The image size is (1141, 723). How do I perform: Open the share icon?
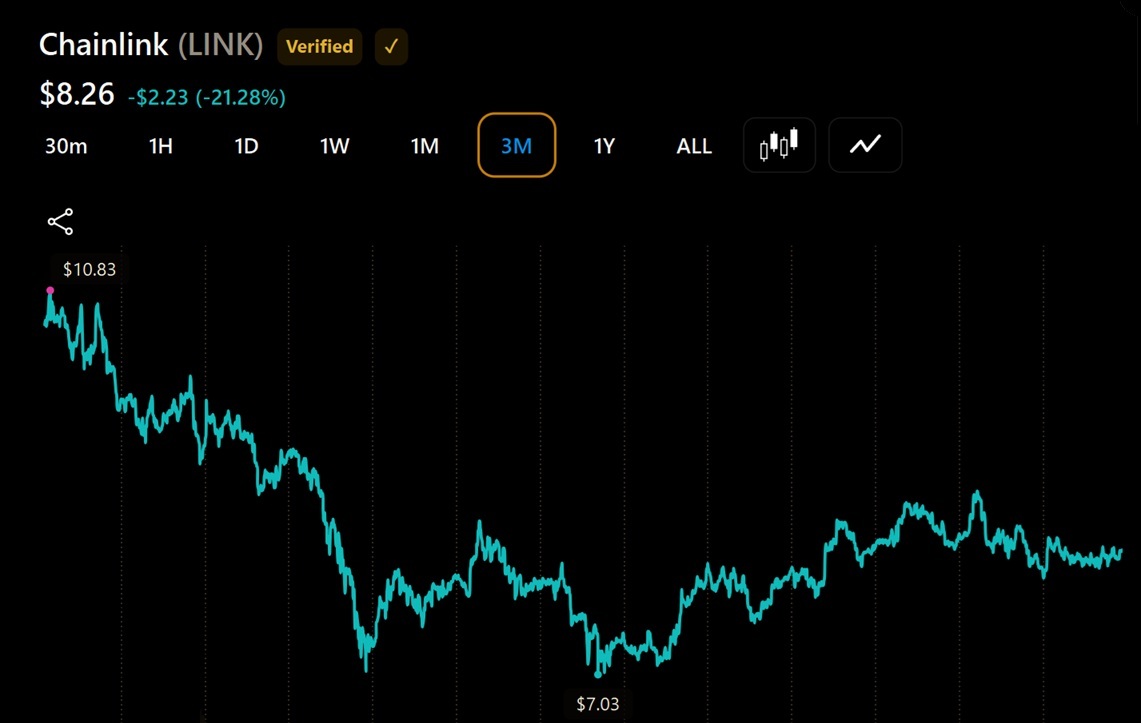pos(60,222)
